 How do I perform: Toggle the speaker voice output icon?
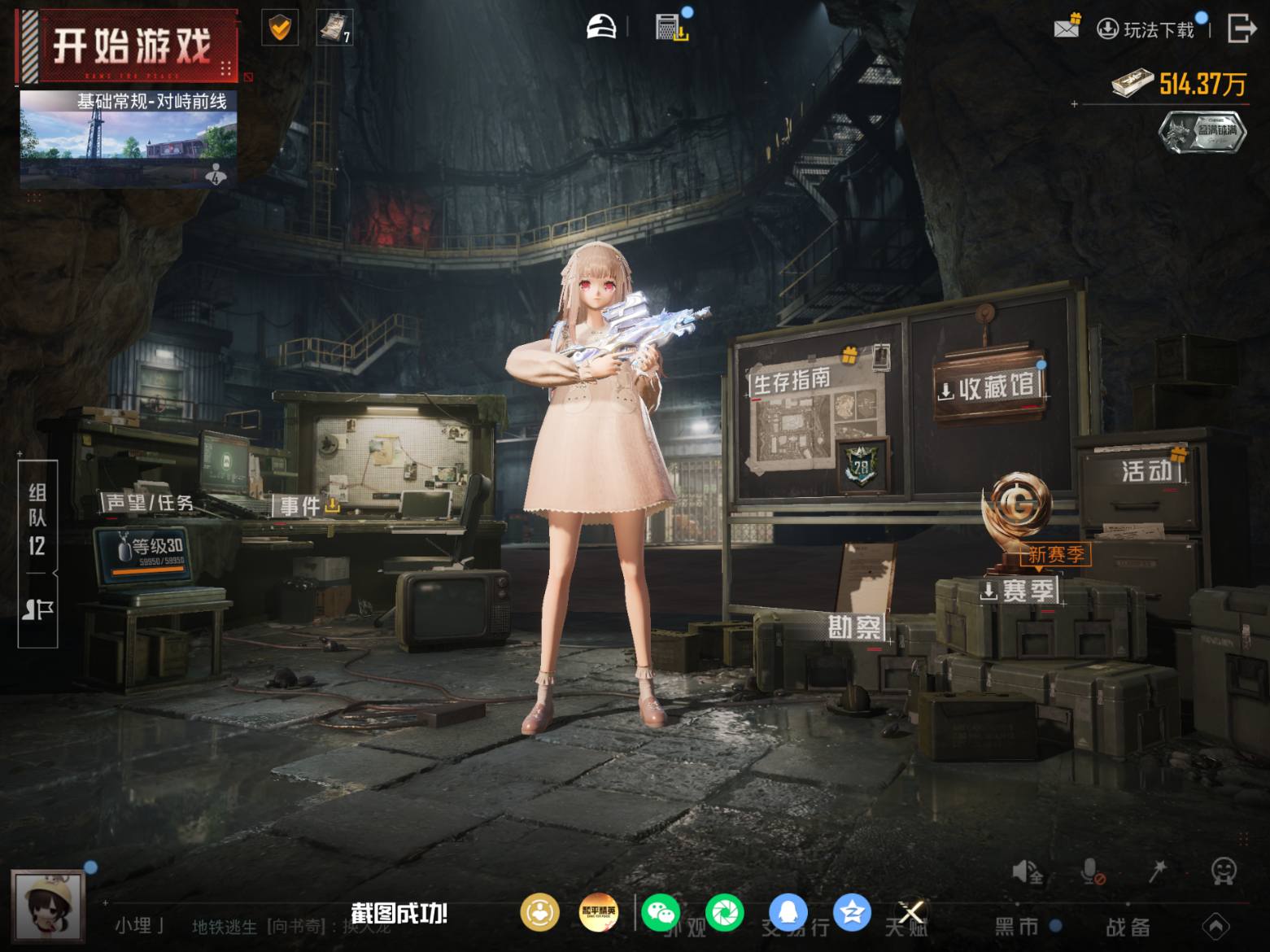(x=1027, y=872)
